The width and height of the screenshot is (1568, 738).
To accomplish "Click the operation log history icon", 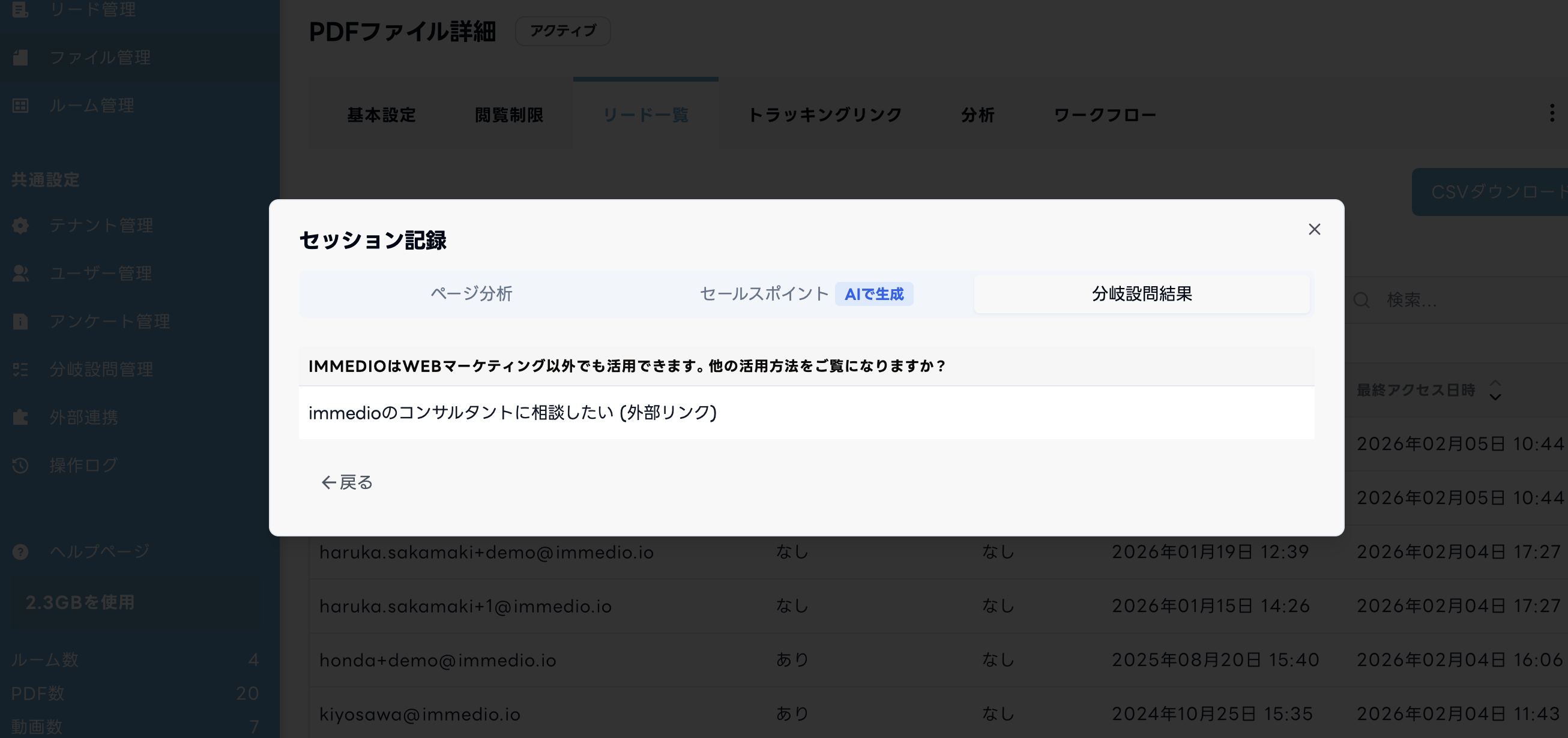I will pos(20,466).
